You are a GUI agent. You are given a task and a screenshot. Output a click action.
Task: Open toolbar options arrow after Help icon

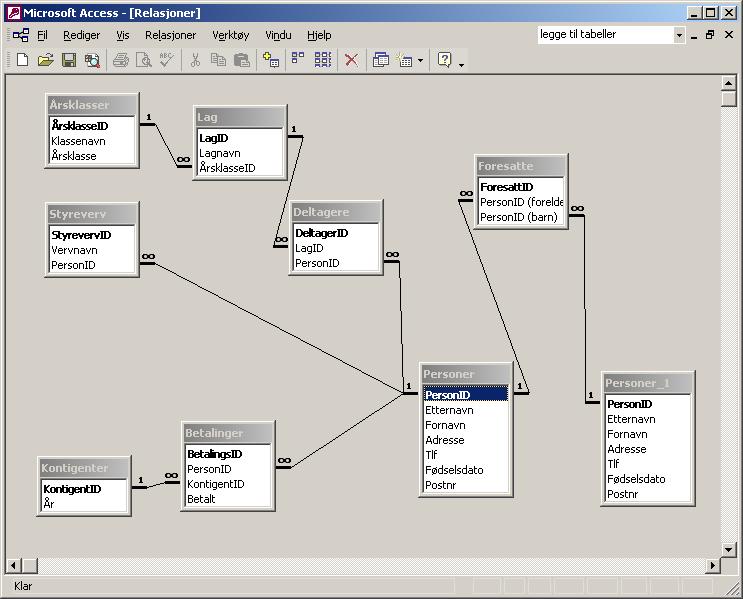tap(461, 64)
